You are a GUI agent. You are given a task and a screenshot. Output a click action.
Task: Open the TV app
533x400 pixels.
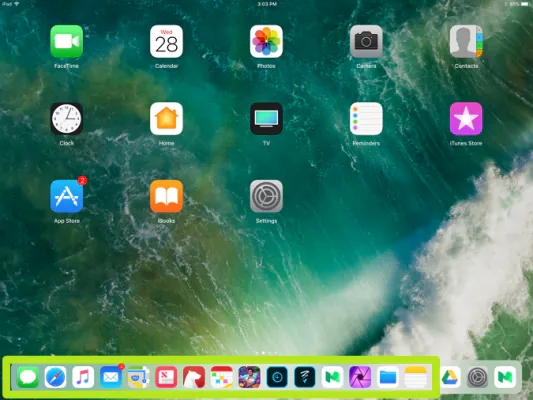[x=266, y=119]
